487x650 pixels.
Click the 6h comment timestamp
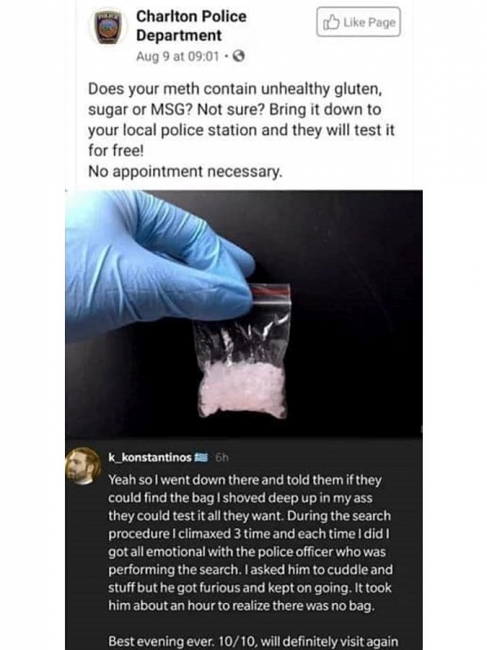[x=222, y=457]
